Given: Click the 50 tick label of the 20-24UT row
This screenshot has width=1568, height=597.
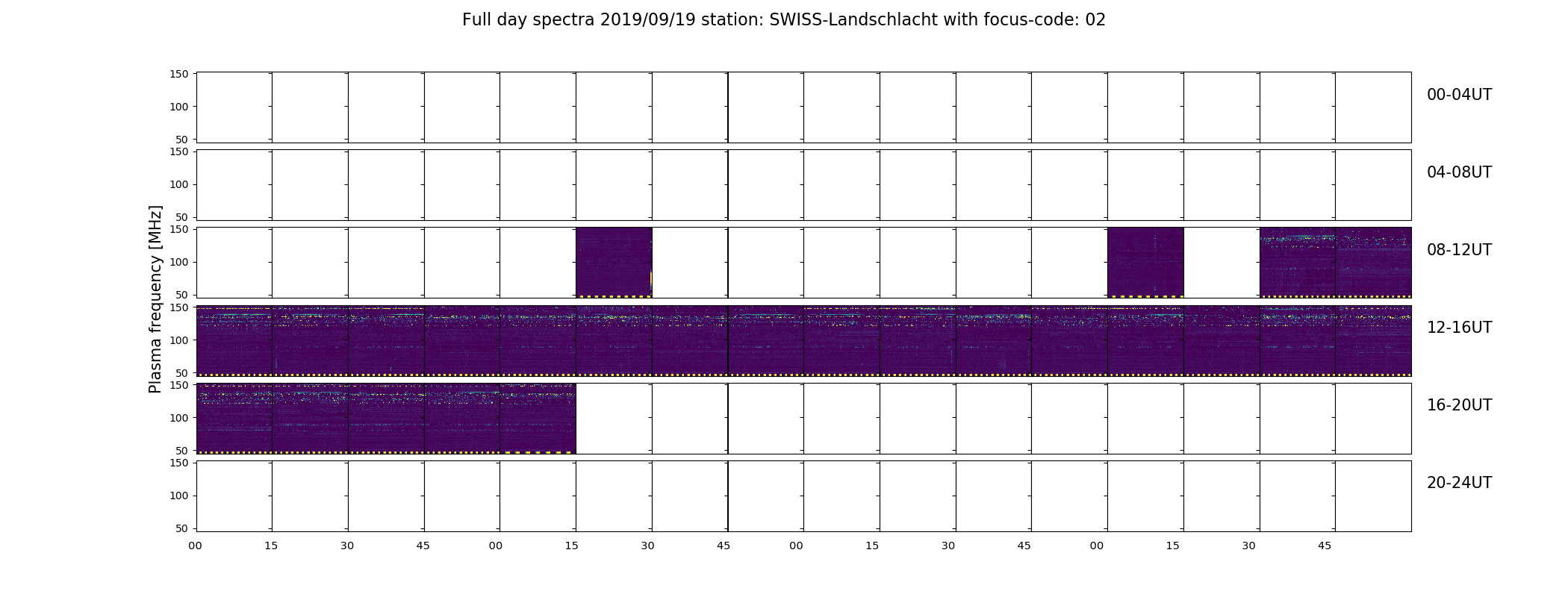Looking at the screenshot, I should pos(182,528).
